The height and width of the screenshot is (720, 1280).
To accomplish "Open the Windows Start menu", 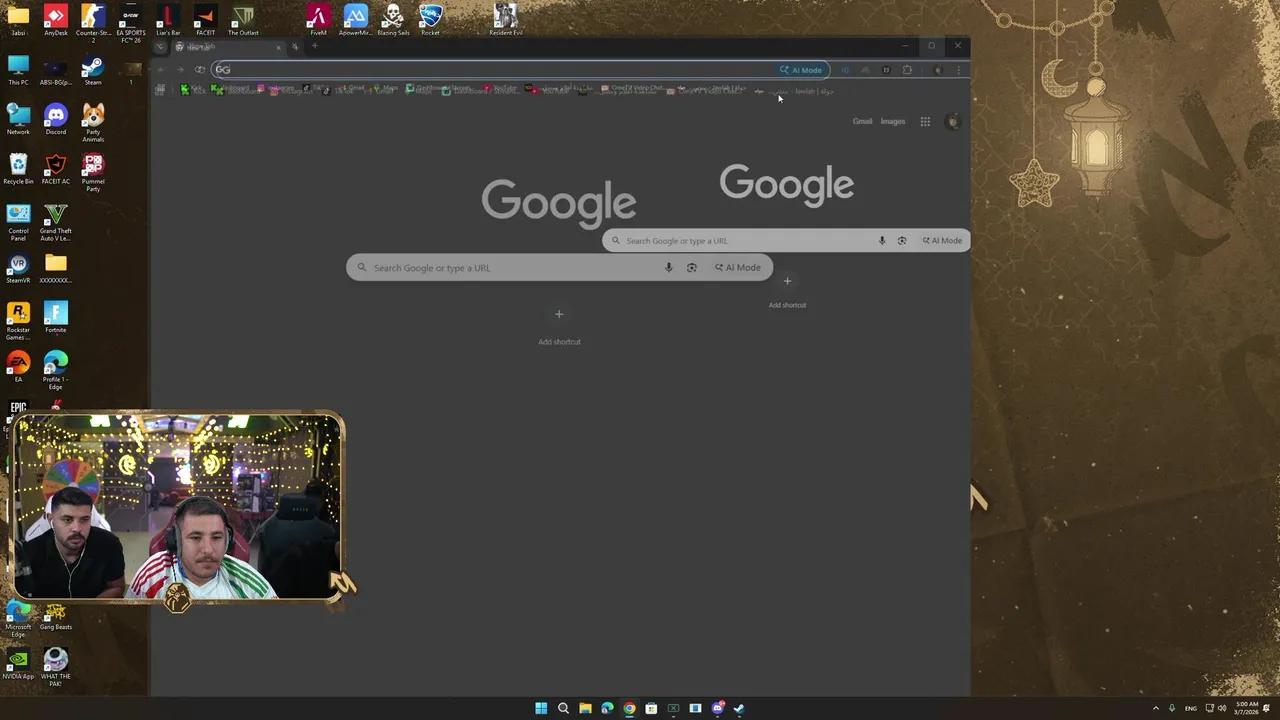I will point(541,708).
